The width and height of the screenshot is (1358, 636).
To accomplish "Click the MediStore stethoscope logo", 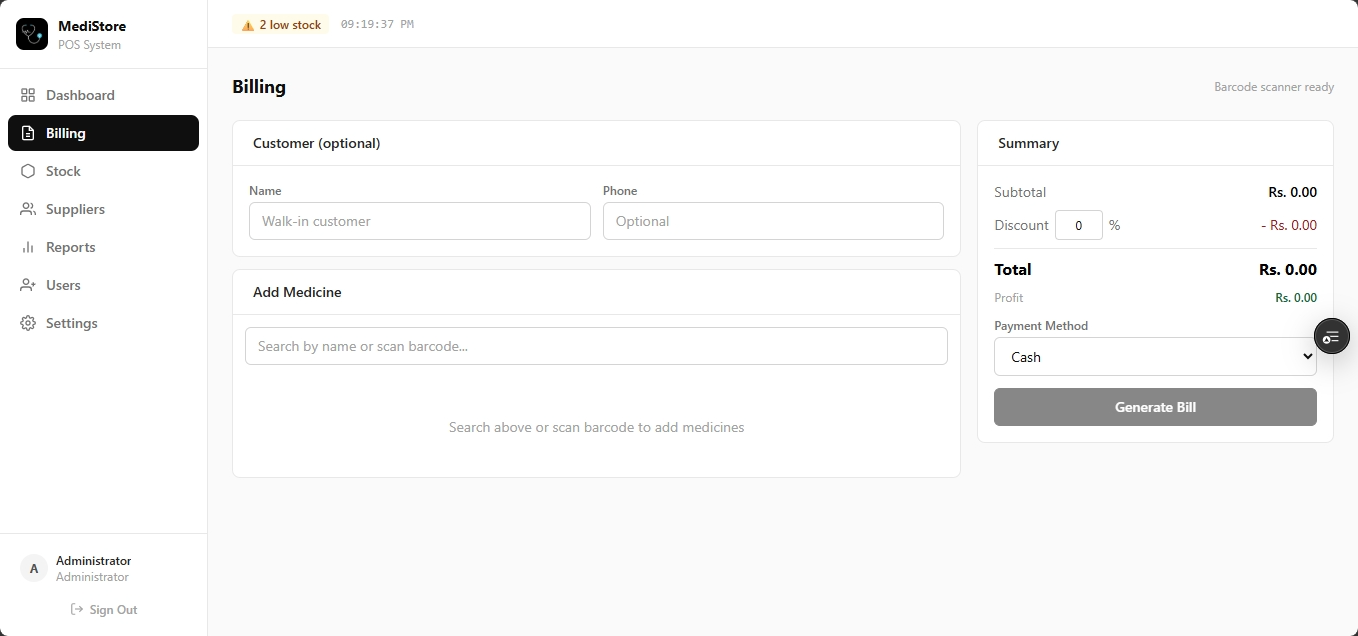I will (x=32, y=34).
